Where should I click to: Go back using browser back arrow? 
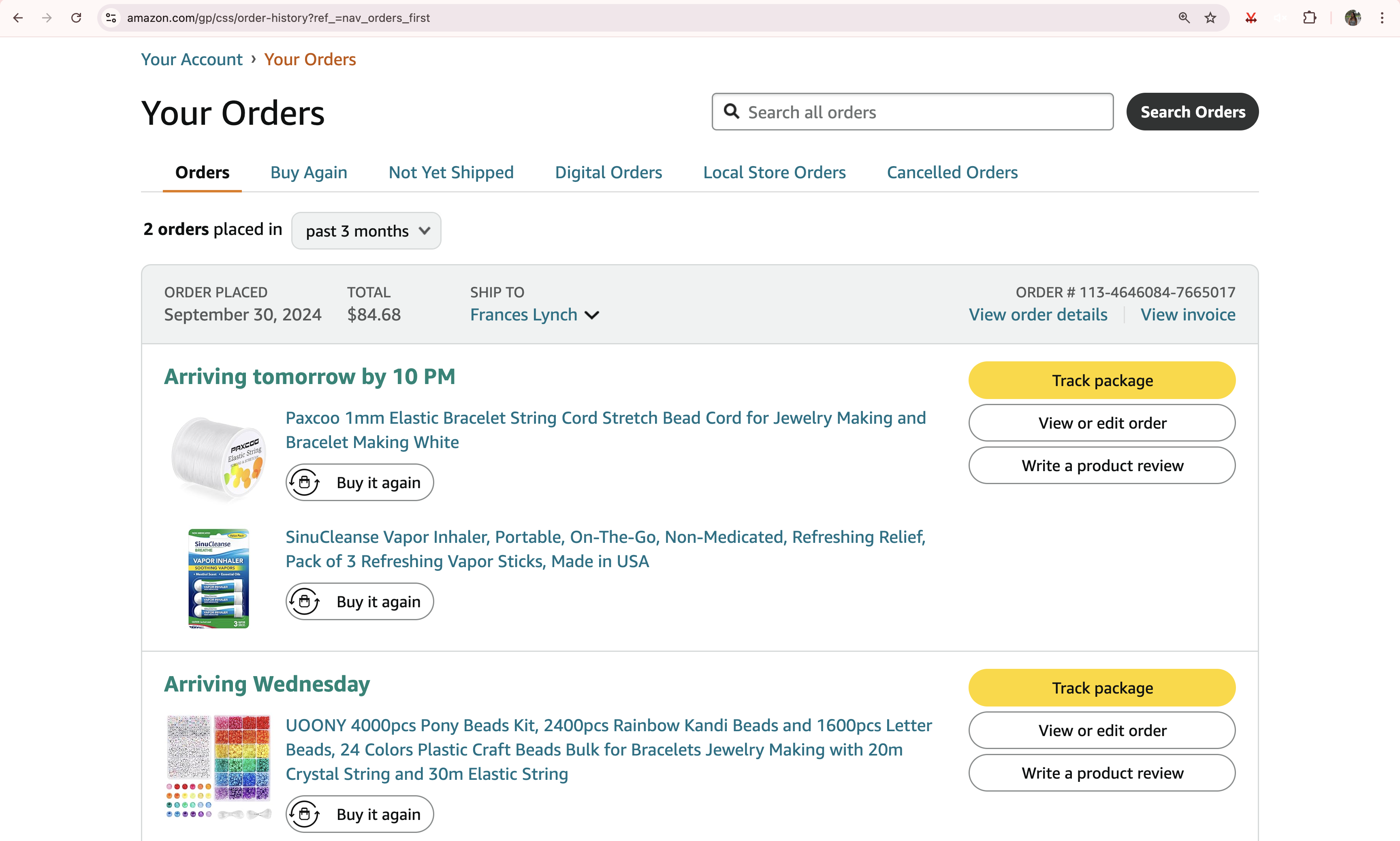(x=17, y=18)
